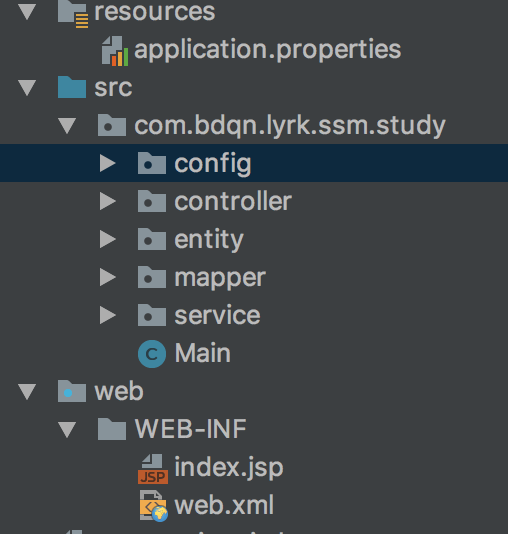Select index.jsp in the tree
Viewport: 508px width, 534px height.
click(229, 468)
